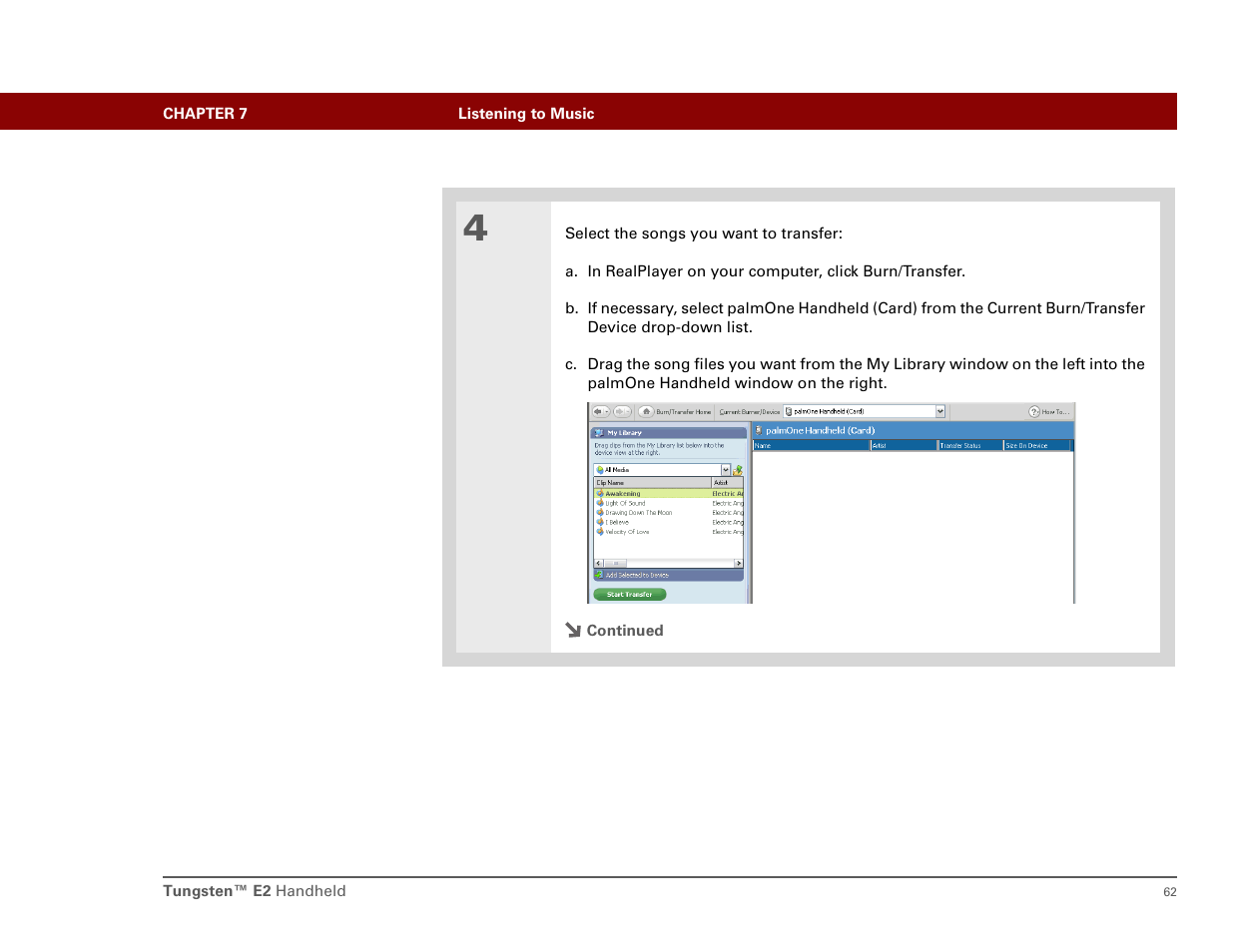Open the How To help icon
Screen dimensions: 1233x952
click(x=1034, y=412)
